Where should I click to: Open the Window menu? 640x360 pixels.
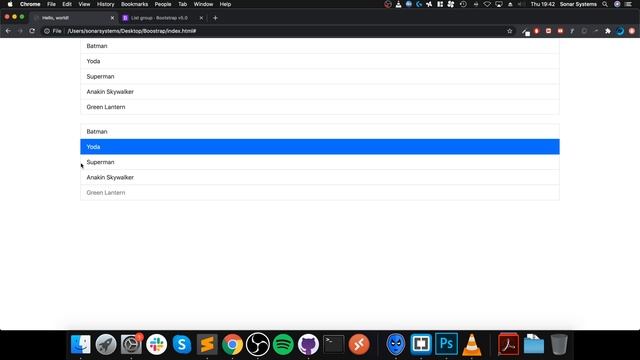(203, 4)
